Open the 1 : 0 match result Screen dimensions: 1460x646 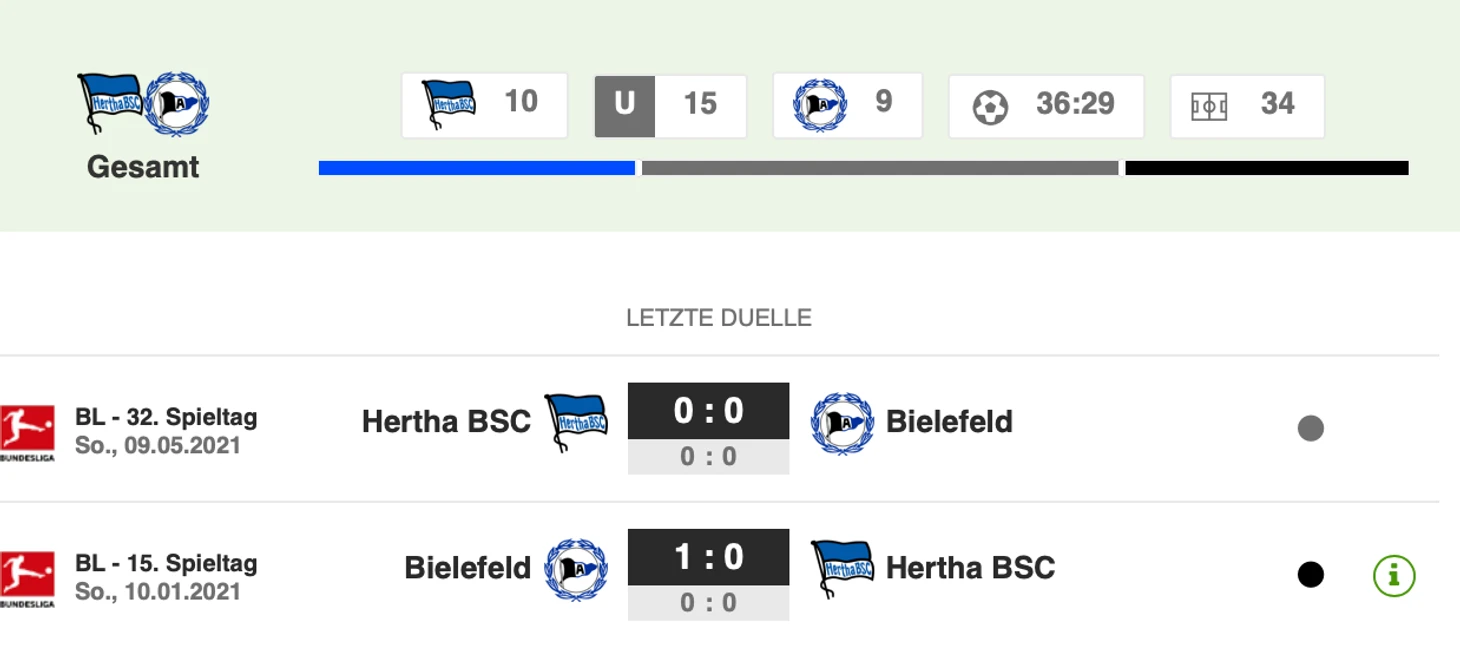(709, 574)
